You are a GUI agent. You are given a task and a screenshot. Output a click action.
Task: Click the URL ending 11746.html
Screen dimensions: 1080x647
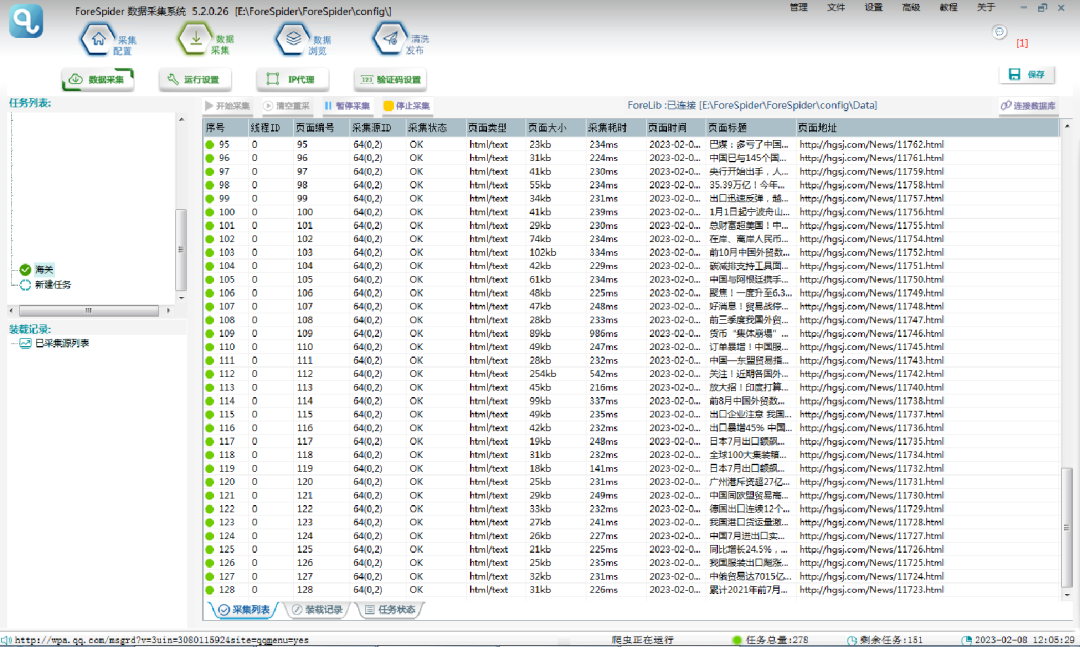coord(871,333)
